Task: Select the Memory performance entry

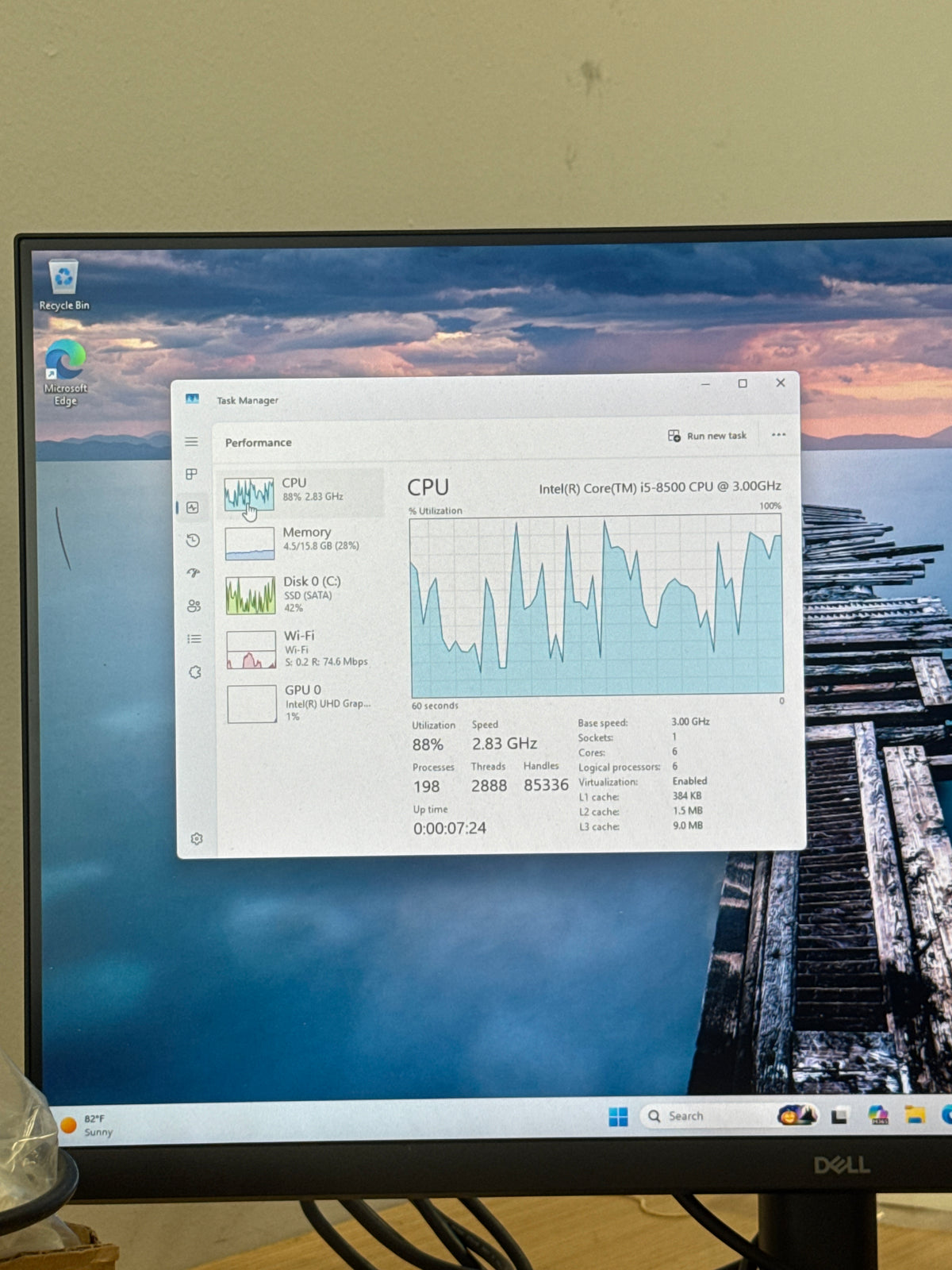Action: point(300,544)
